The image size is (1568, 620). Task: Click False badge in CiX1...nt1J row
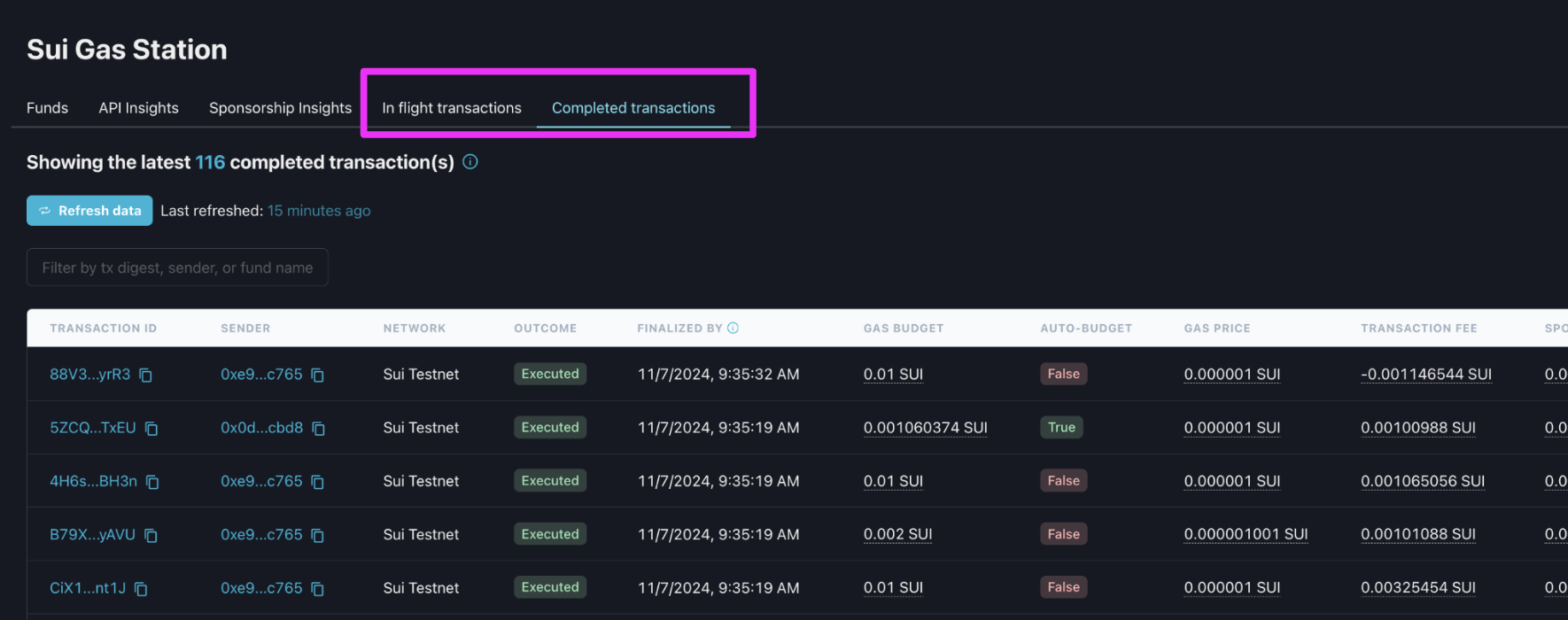click(x=1063, y=587)
